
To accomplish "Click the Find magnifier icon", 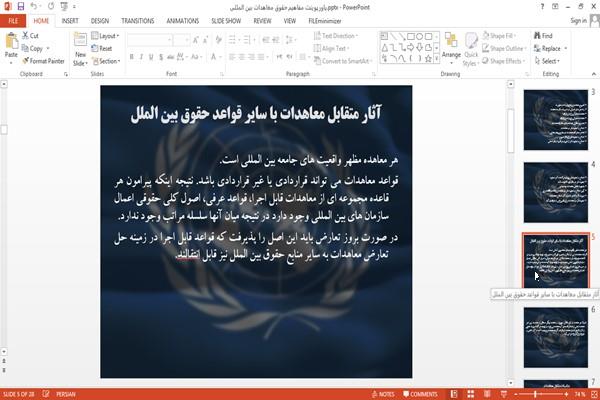I will click(x=538, y=36).
